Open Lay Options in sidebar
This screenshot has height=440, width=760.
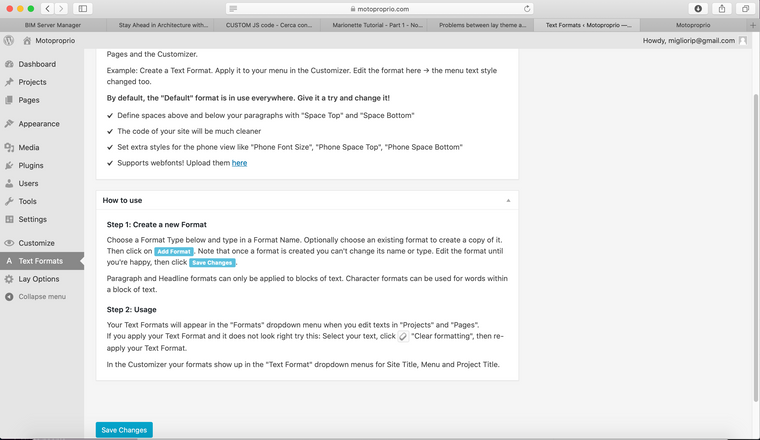point(39,279)
